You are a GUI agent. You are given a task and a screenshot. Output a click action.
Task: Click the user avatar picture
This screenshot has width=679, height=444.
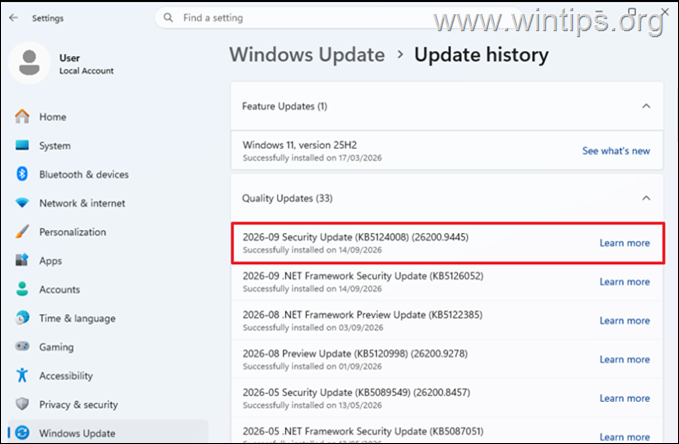tap(29, 63)
